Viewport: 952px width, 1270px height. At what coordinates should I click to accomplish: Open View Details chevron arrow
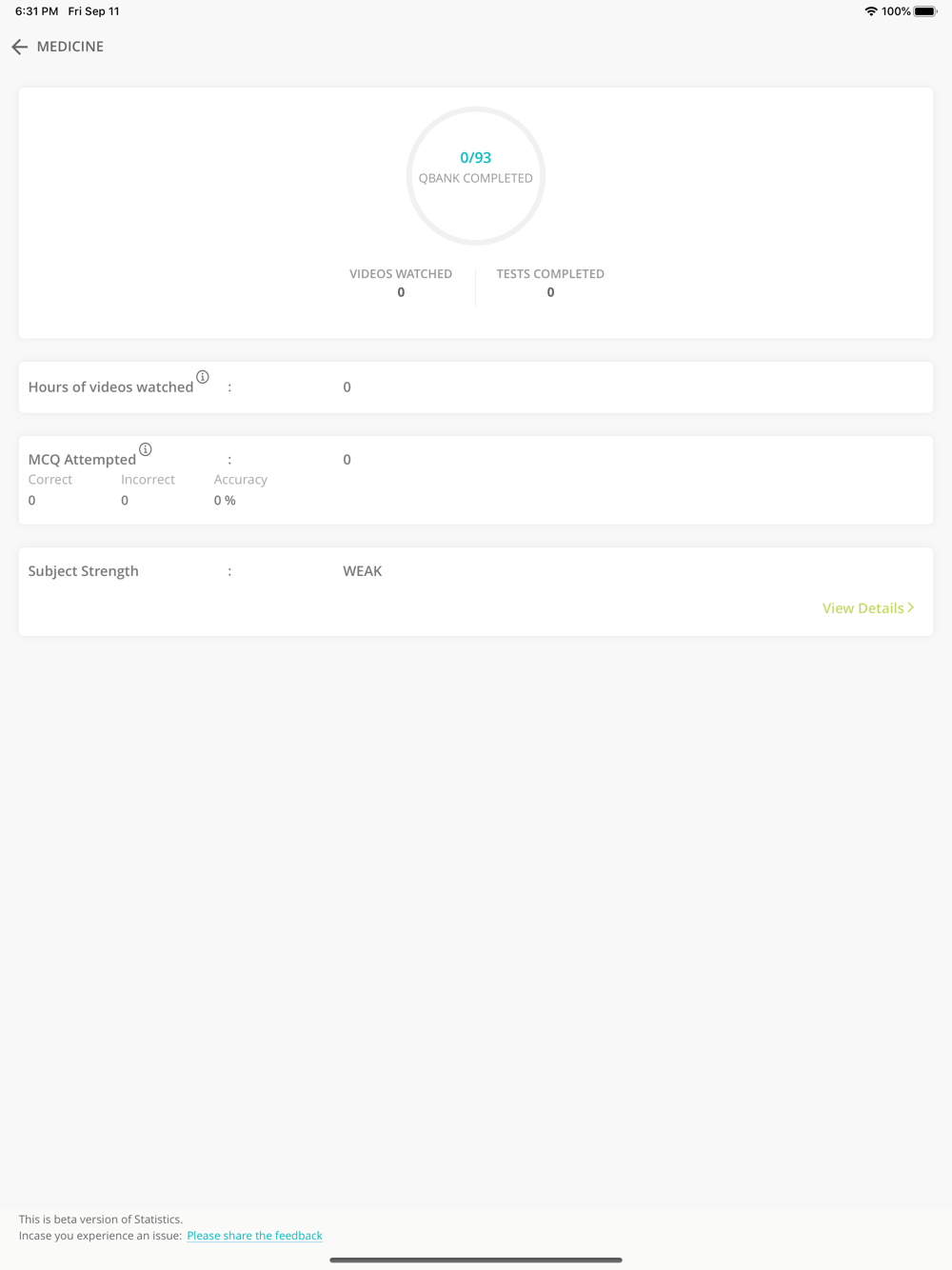click(x=911, y=607)
